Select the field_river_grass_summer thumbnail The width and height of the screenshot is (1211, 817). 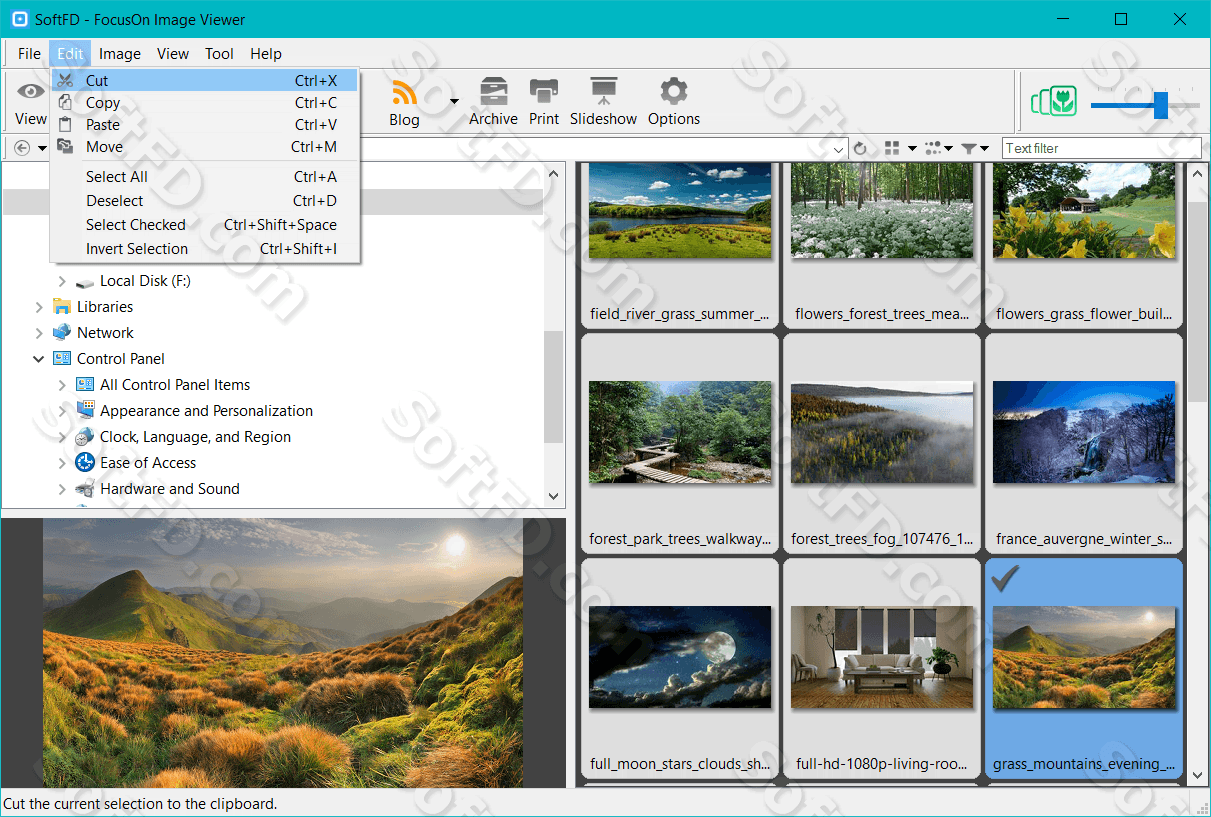pyautogui.click(x=680, y=244)
